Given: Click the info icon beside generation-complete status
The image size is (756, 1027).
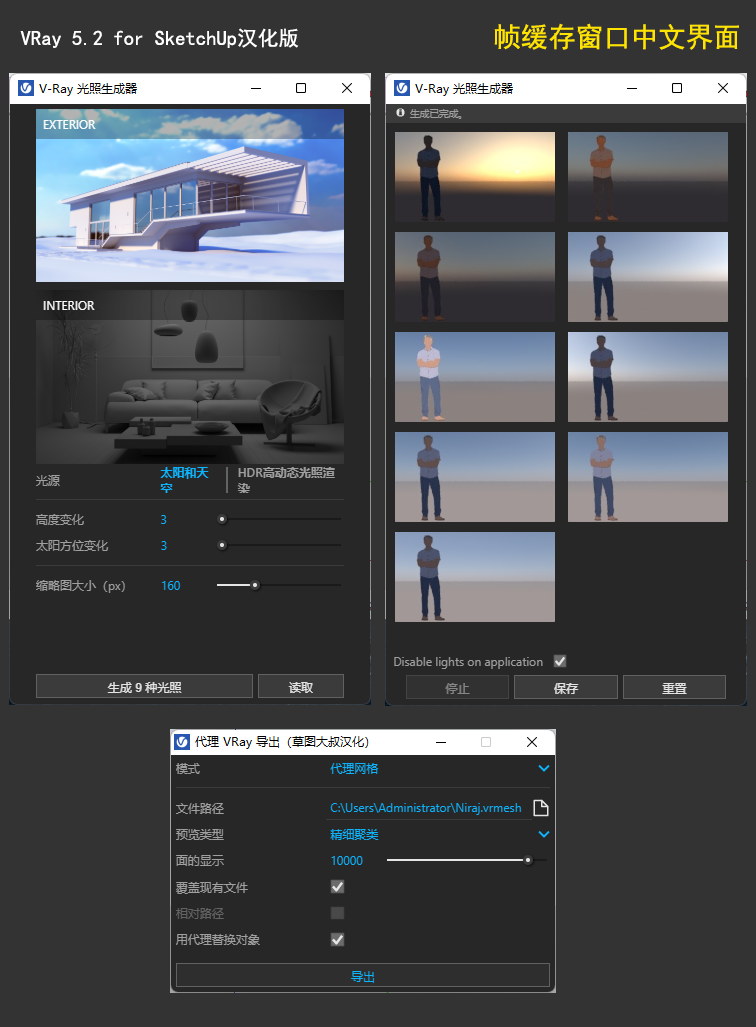Looking at the screenshot, I should click(400, 113).
